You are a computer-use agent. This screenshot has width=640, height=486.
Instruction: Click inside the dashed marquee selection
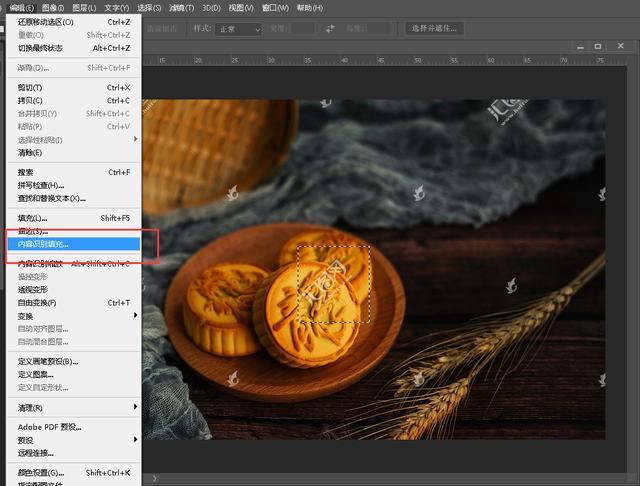pyautogui.click(x=334, y=284)
